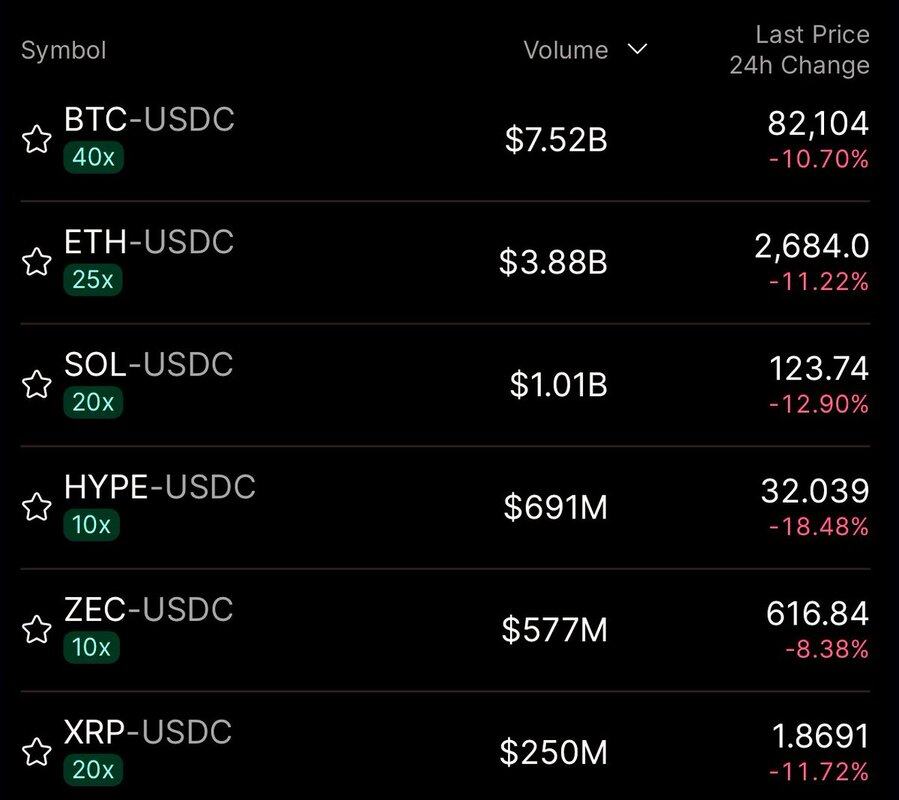Click the 10x badge under HYPE-USDC

pyautogui.click(x=91, y=525)
